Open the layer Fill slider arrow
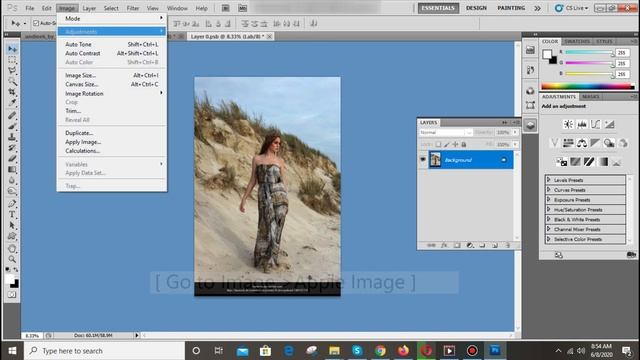This screenshot has width=640, height=360. (515, 144)
